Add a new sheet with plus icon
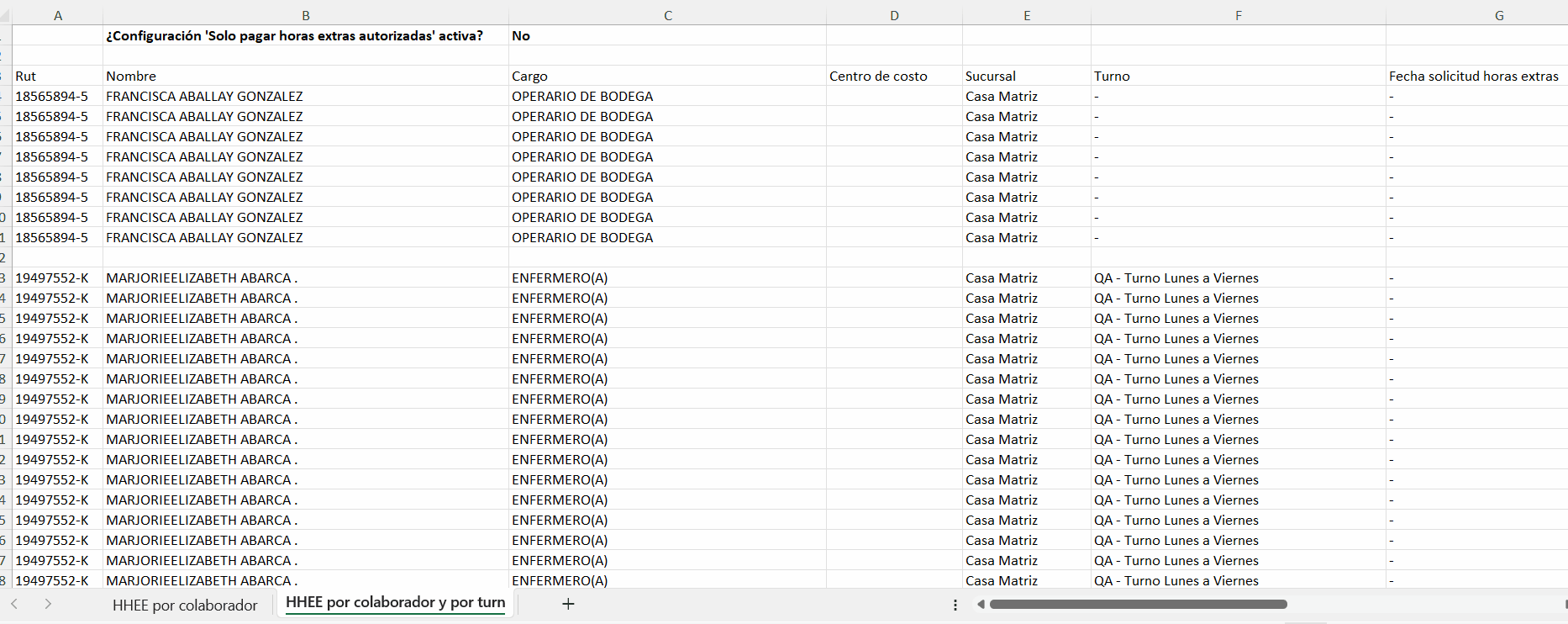1568x624 pixels. tap(568, 604)
